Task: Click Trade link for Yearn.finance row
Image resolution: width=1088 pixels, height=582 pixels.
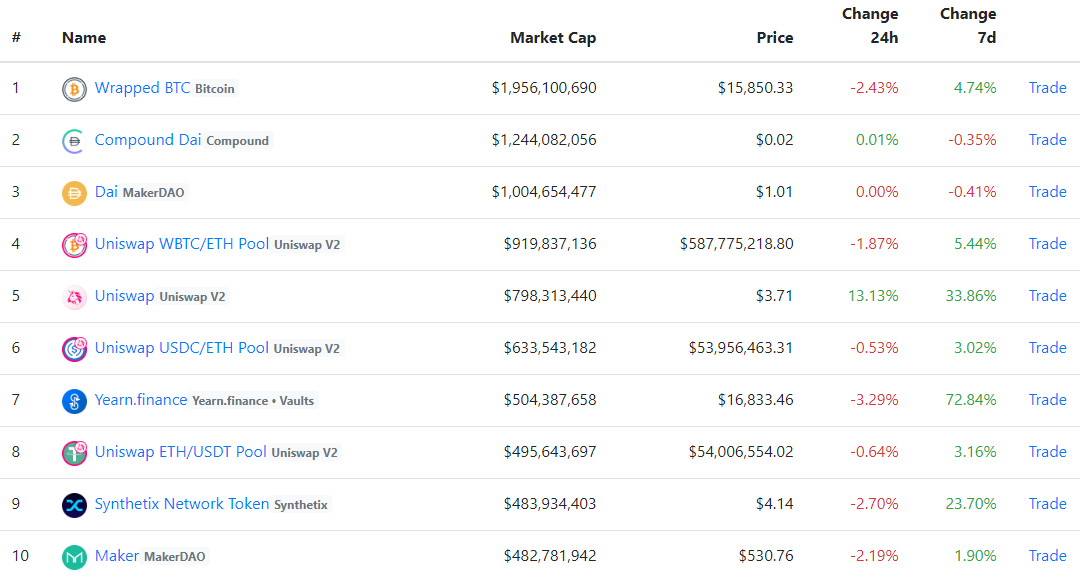Action: [1047, 400]
